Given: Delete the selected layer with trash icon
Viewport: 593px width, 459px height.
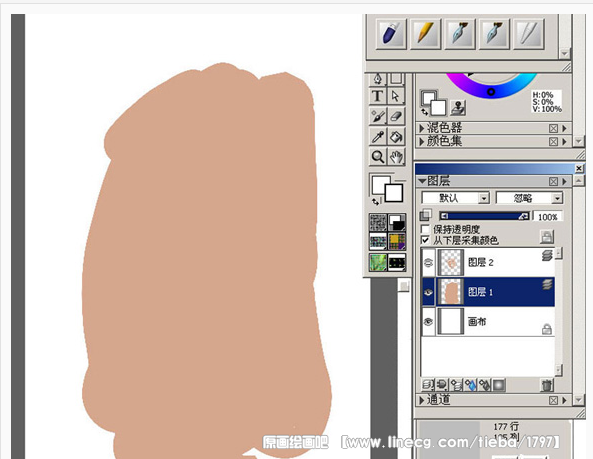Looking at the screenshot, I should coord(546,385).
